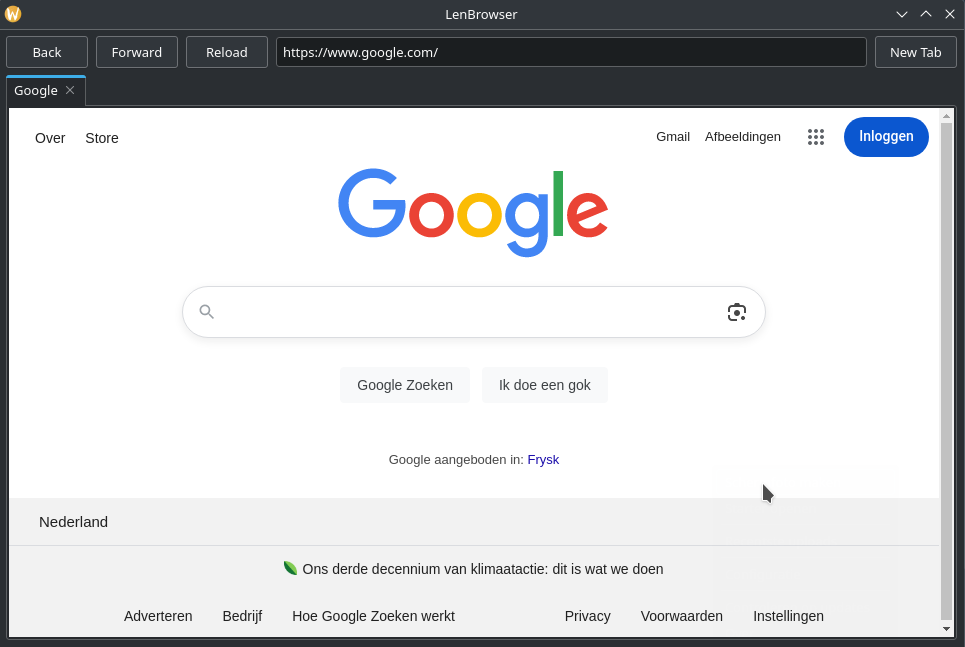Click inside the Google search field
The height and width of the screenshot is (647, 965).
click(473, 312)
